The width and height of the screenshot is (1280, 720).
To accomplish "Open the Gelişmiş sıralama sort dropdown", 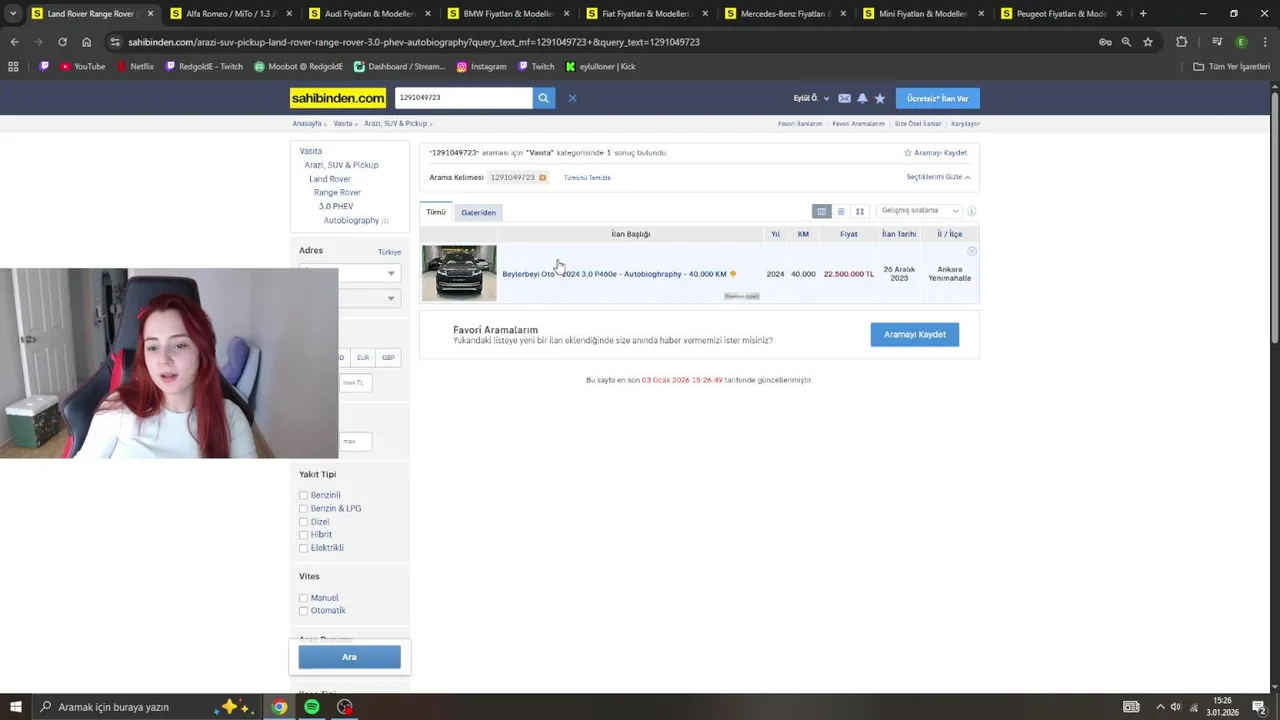I will click(919, 211).
